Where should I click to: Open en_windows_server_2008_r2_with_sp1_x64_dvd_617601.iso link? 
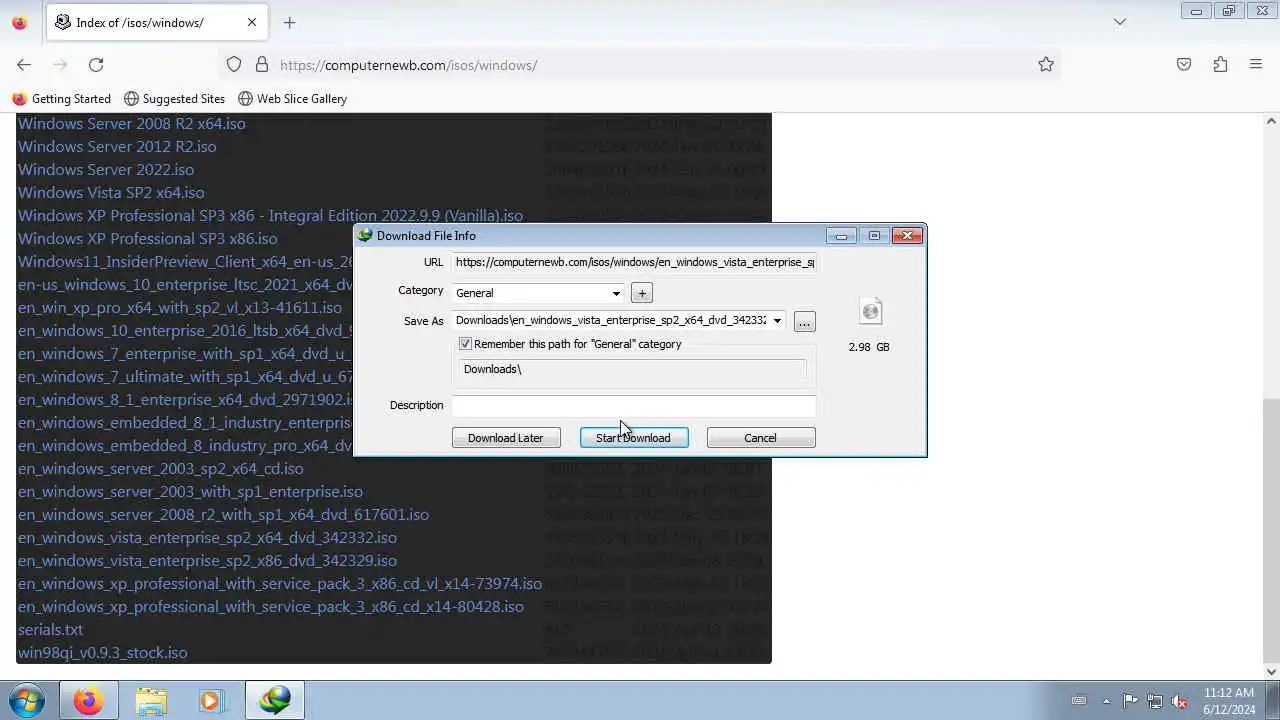(x=223, y=515)
